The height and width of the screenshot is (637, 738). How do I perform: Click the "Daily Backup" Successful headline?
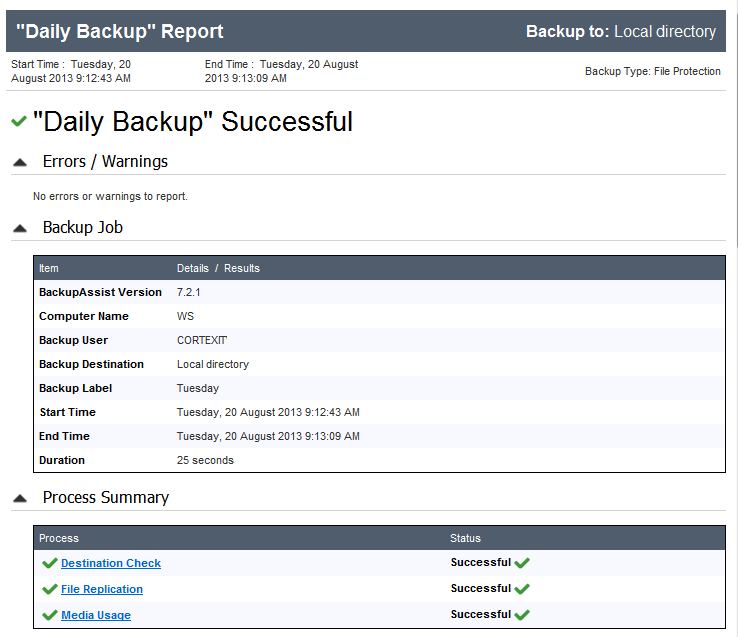193,122
